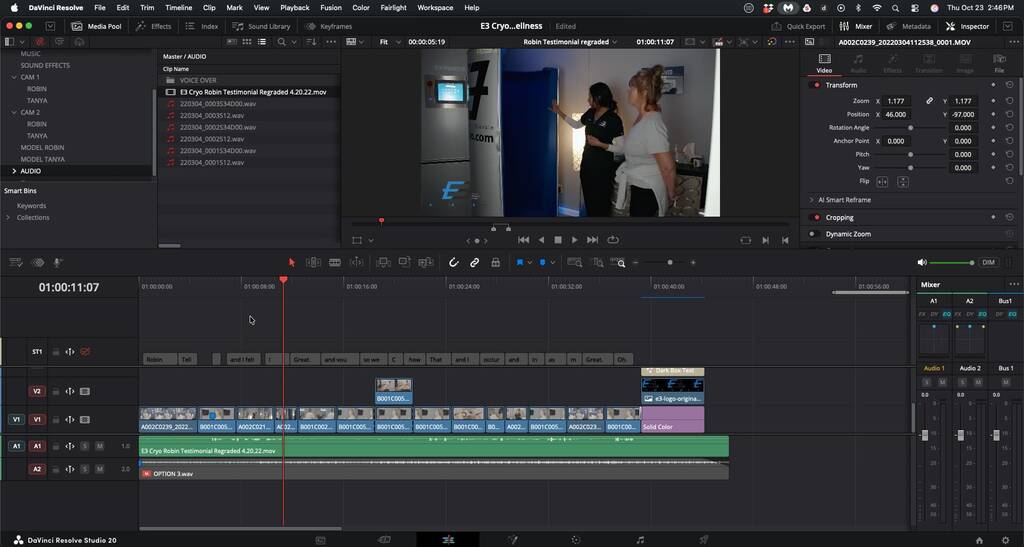Toggle timeline snapping magnet icon
The height and width of the screenshot is (547, 1024).
453,262
